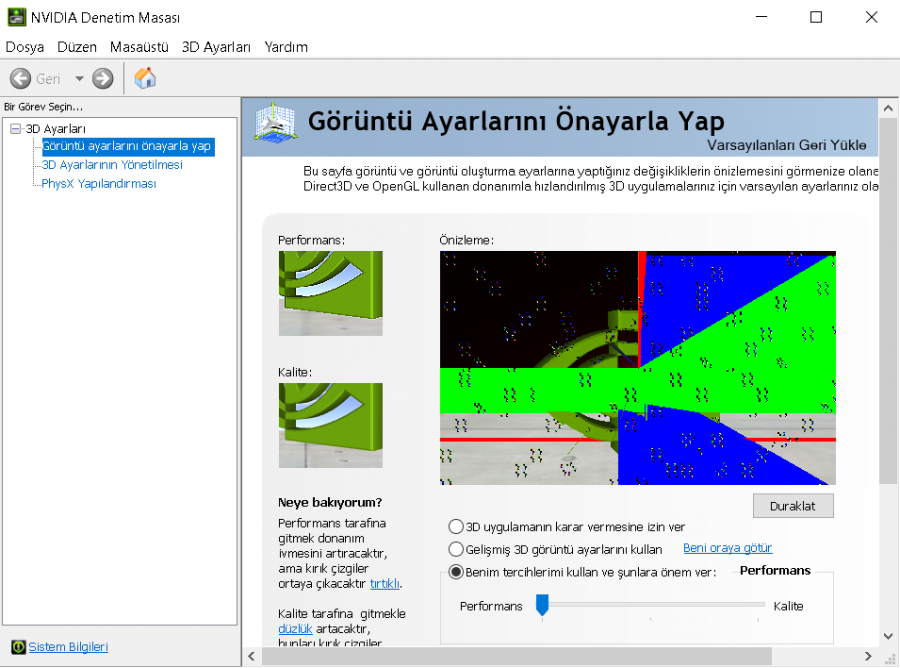The image size is (900, 668).
Task: Select the 3D Ayarları root tree label
Action: tap(56, 129)
